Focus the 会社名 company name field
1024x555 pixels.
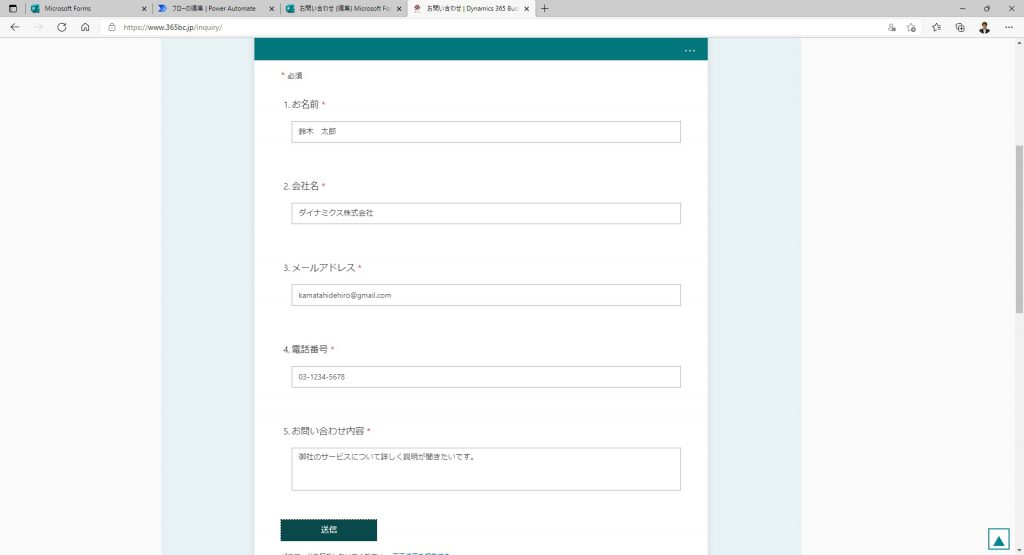pos(485,213)
